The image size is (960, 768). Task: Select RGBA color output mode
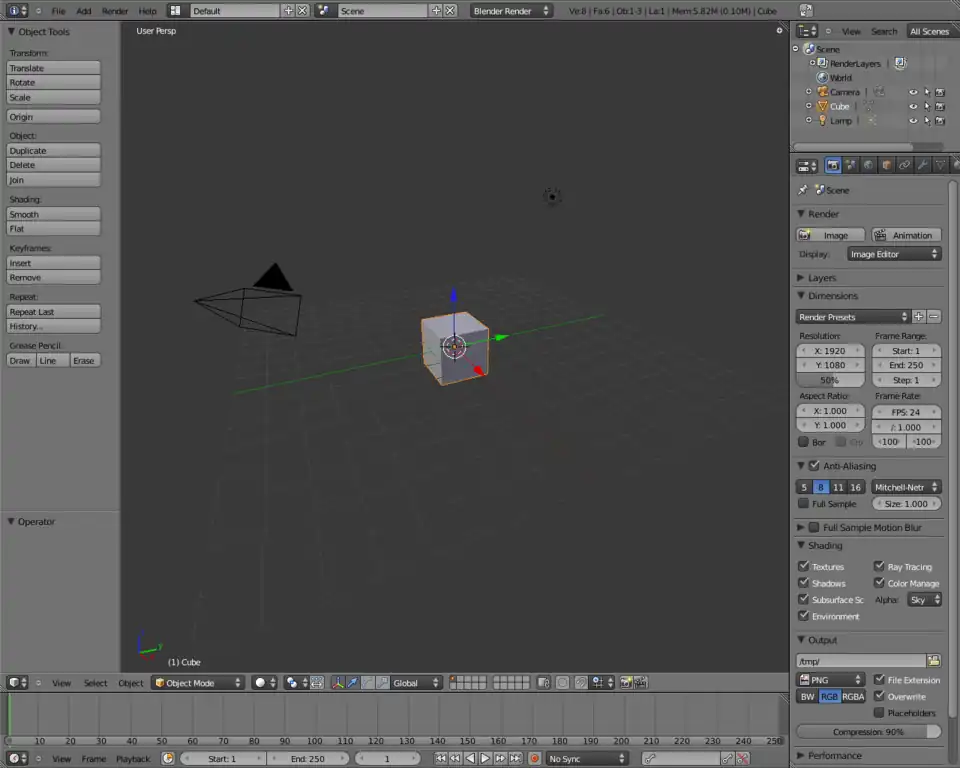(853, 697)
